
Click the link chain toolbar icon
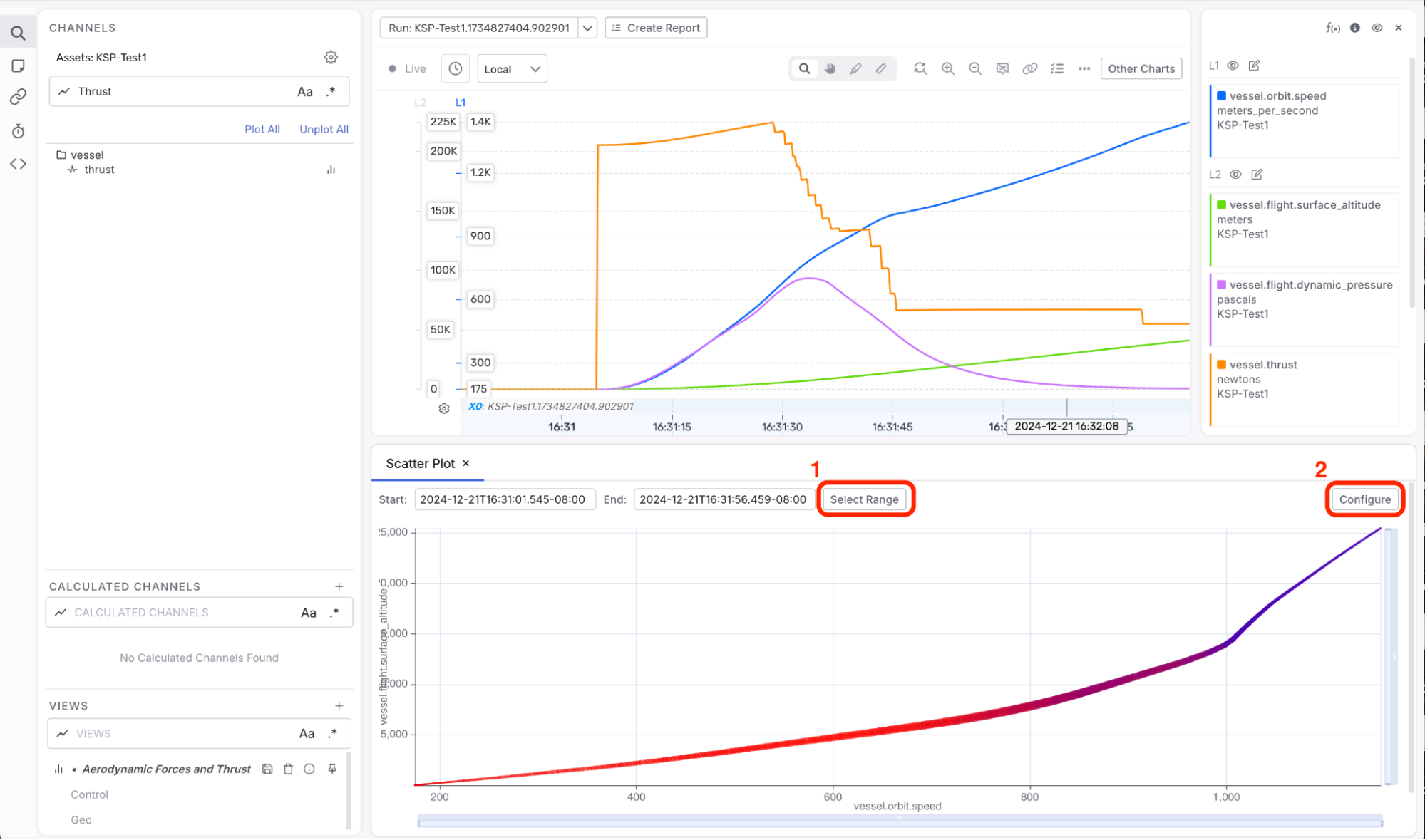tap(1029, 68)
